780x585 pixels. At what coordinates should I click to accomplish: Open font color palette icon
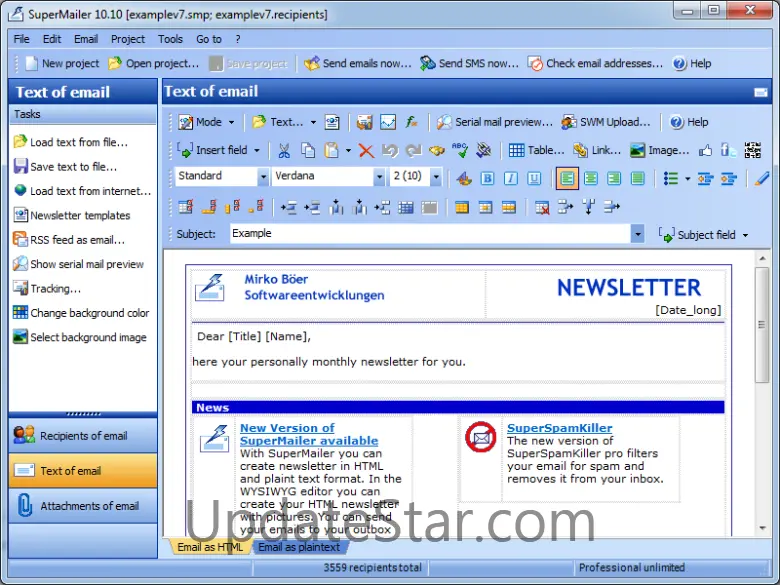coord(464,179)
